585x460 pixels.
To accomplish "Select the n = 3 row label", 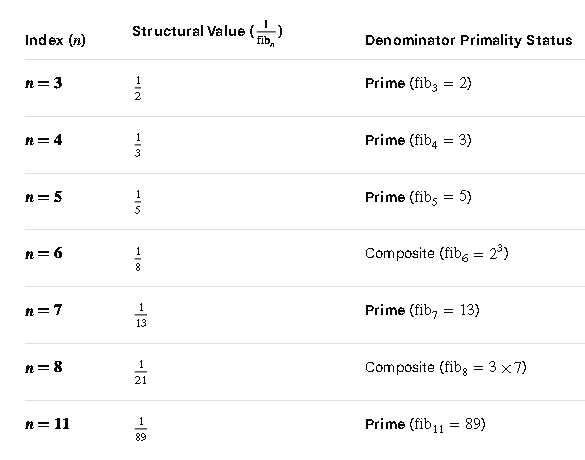I will tap(44, 83).
